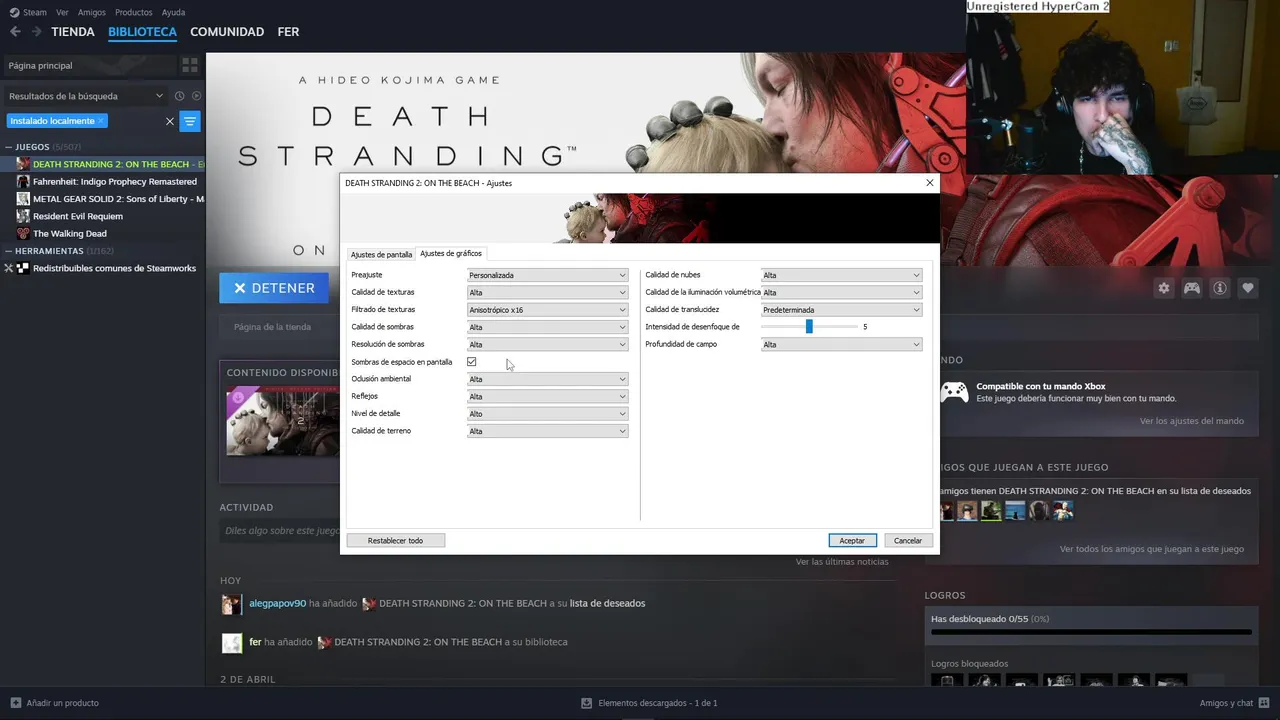Screen dimensions: 1280x720
Task: Open the Preajuste dropdown
Action: [547, 275]
